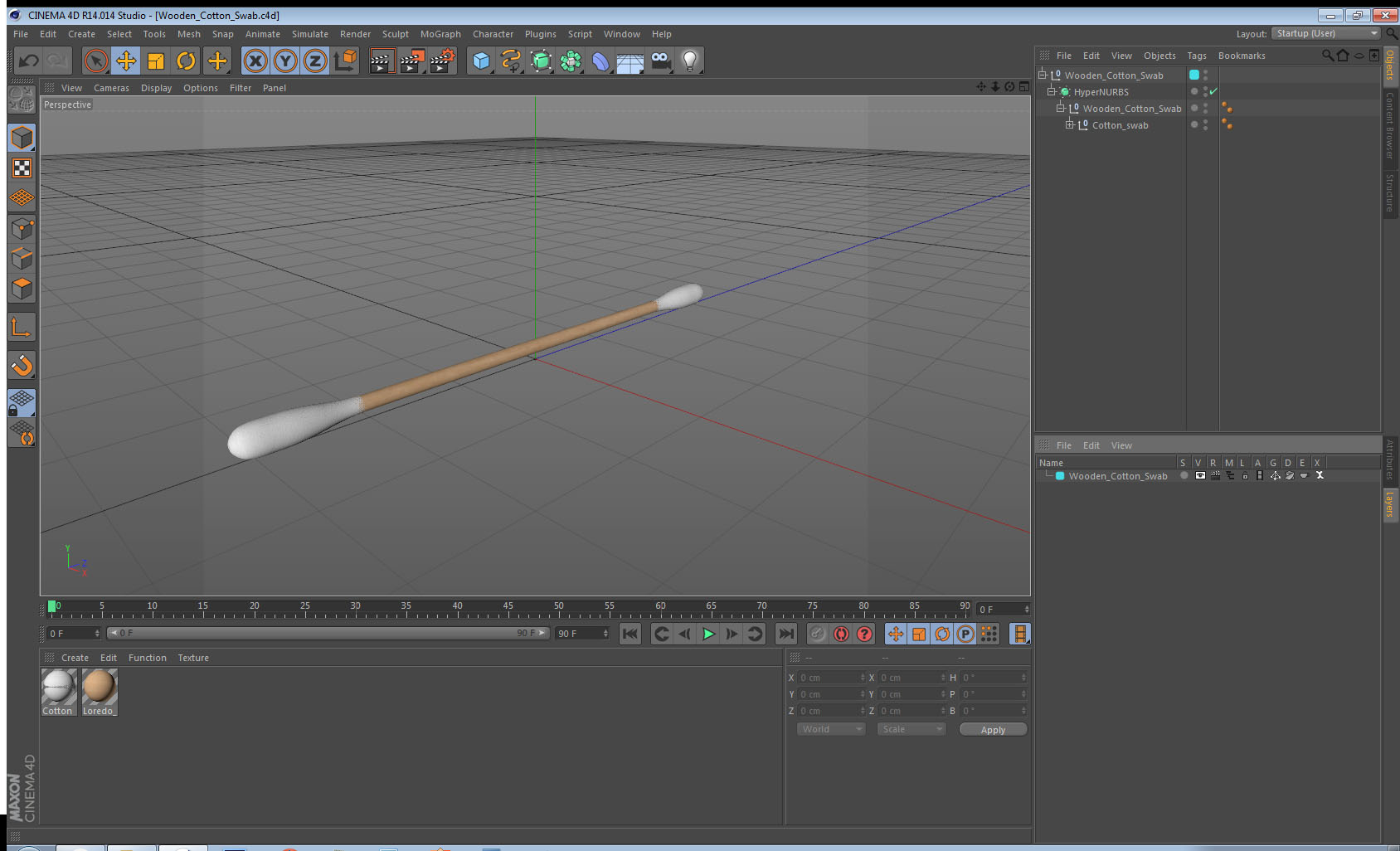This screenshot has height=851, width=1400.
Task: Open viewport Cameras menu
Action: 111,88
